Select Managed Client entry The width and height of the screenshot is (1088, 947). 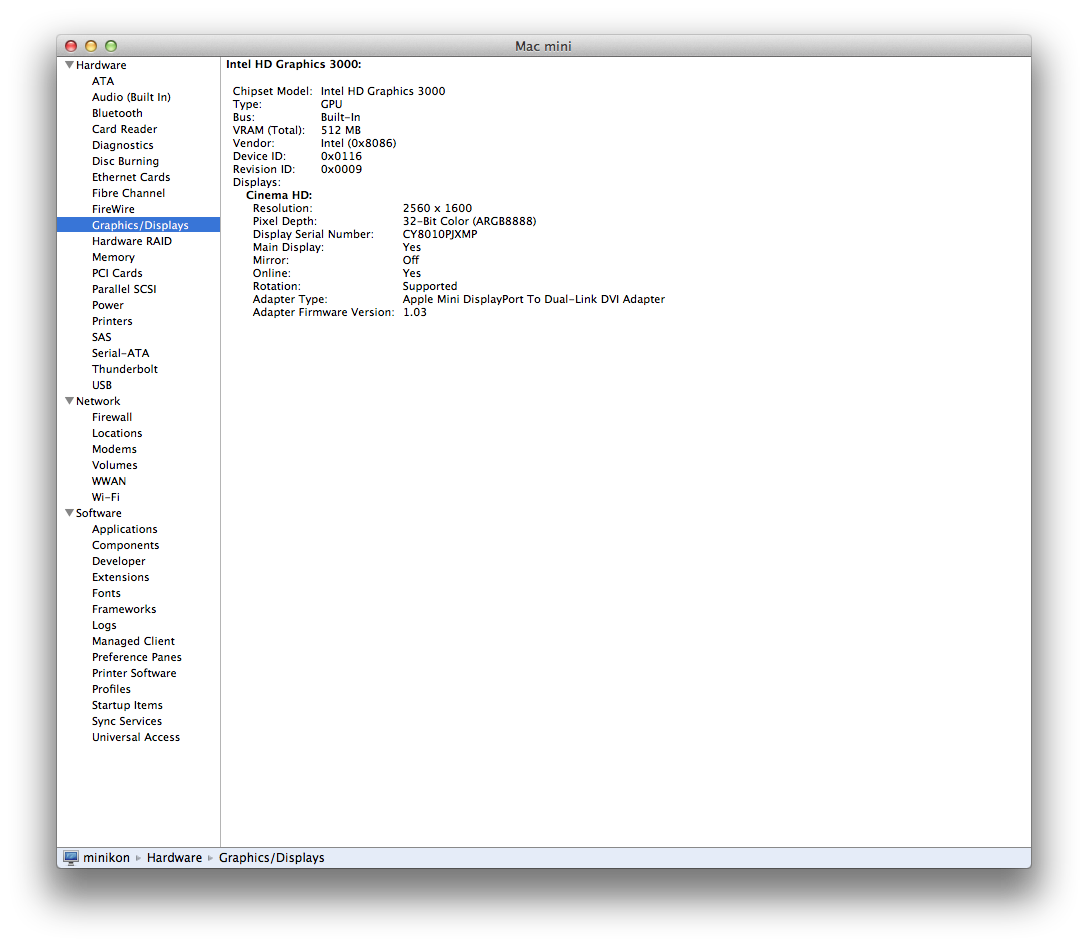pos(133,641)
